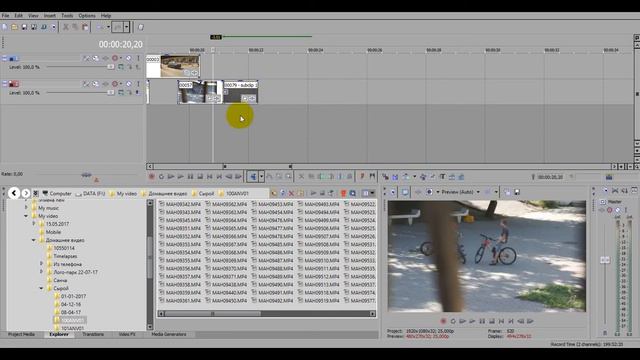
Task: Open automation settings dropdown on second track
Action: pyautogui.click(x=120, y=84)
